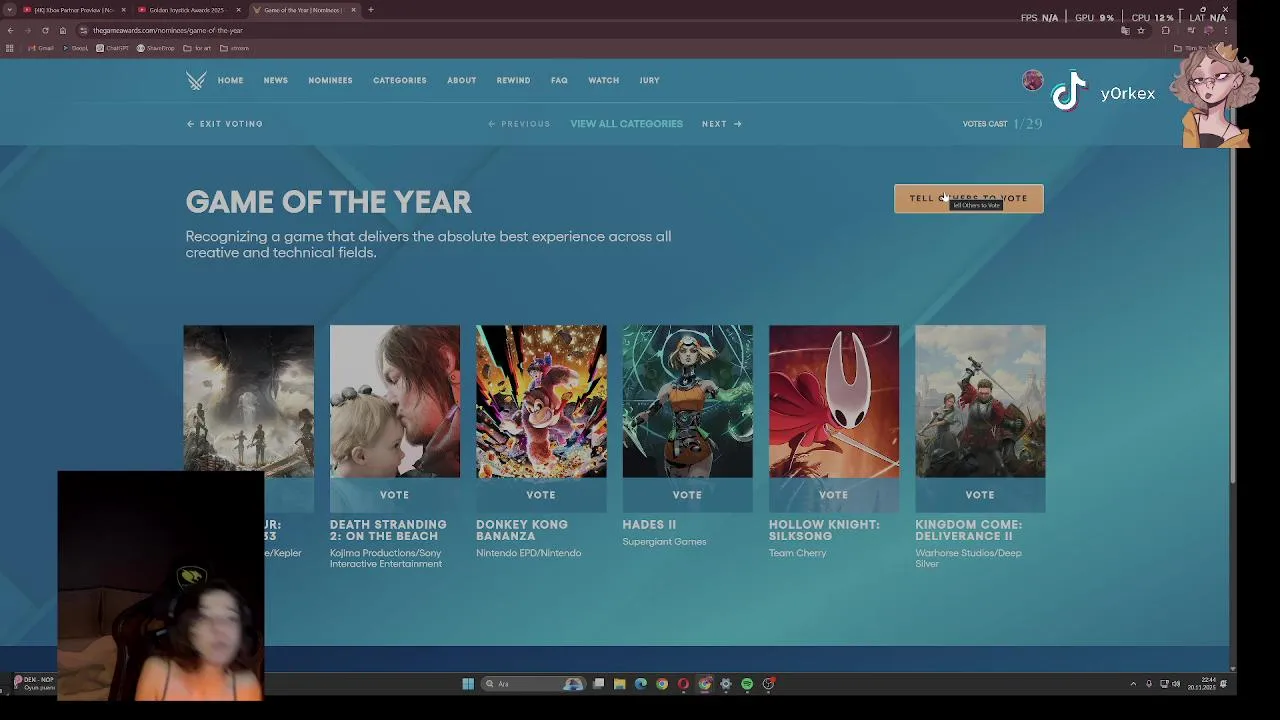Image resolution: width=1280 pixels, height=720 pixels.
Task: Open the WATCH menu item
Action: (x=604, y=80)
